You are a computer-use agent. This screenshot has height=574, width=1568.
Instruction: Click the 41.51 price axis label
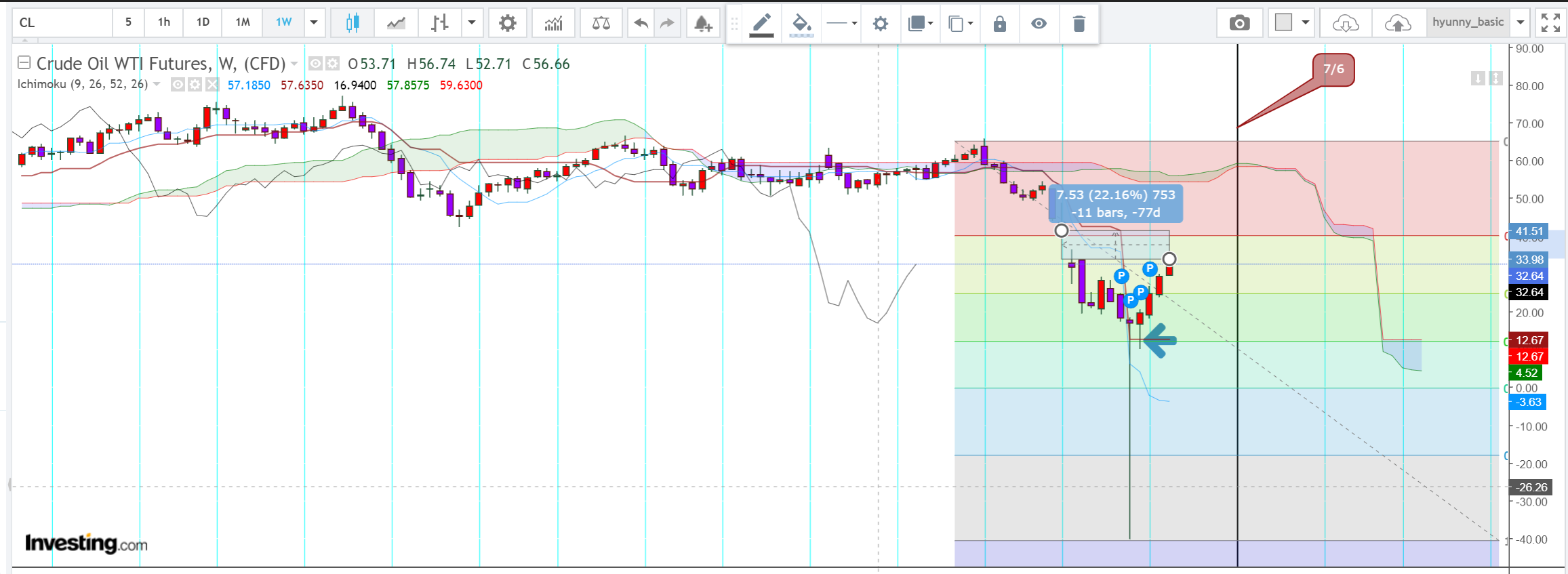click(x=1529, y=231)
